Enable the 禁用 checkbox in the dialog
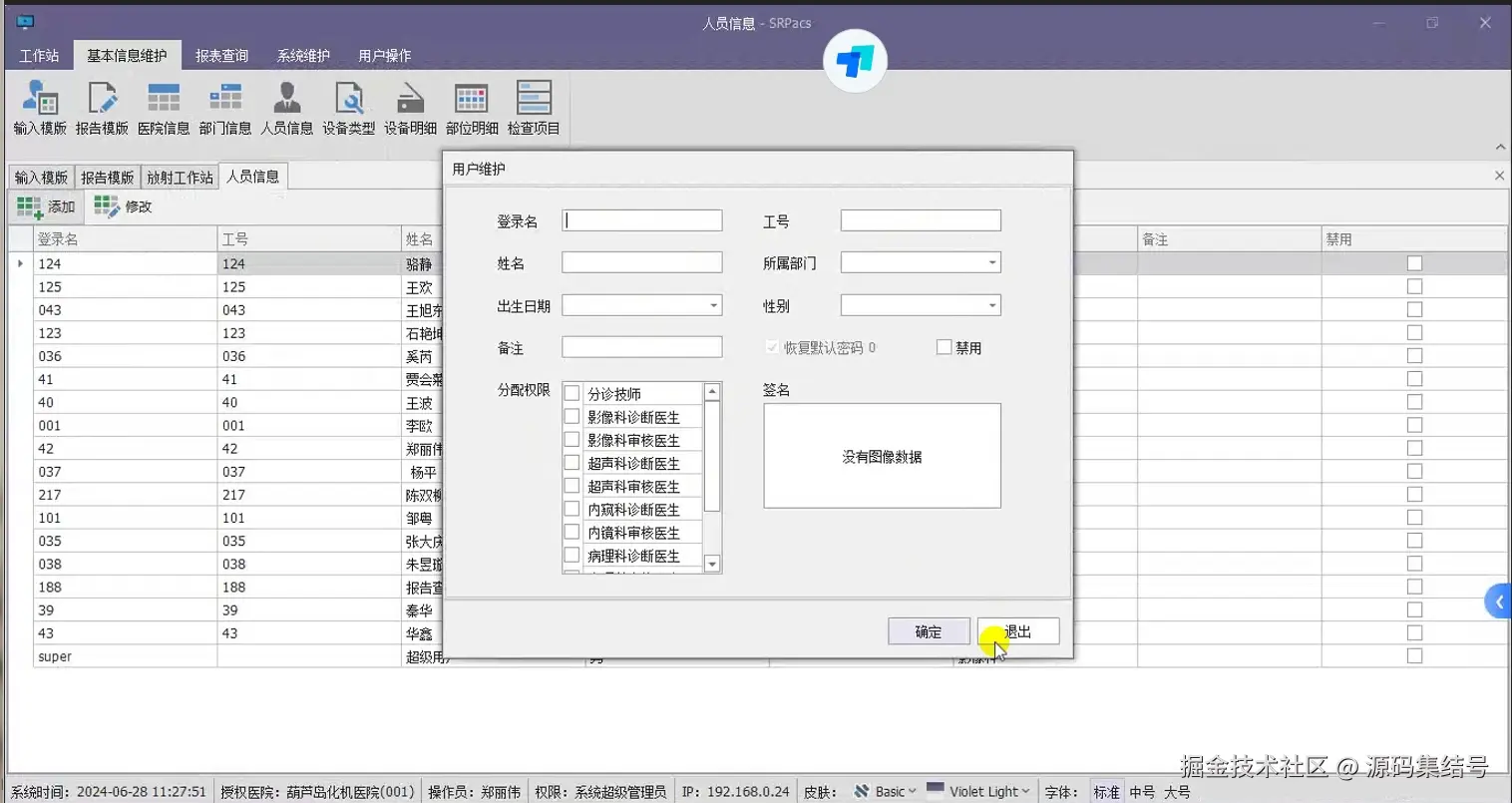The width and height of the screenshot is (1512, 803). (943, 347)
